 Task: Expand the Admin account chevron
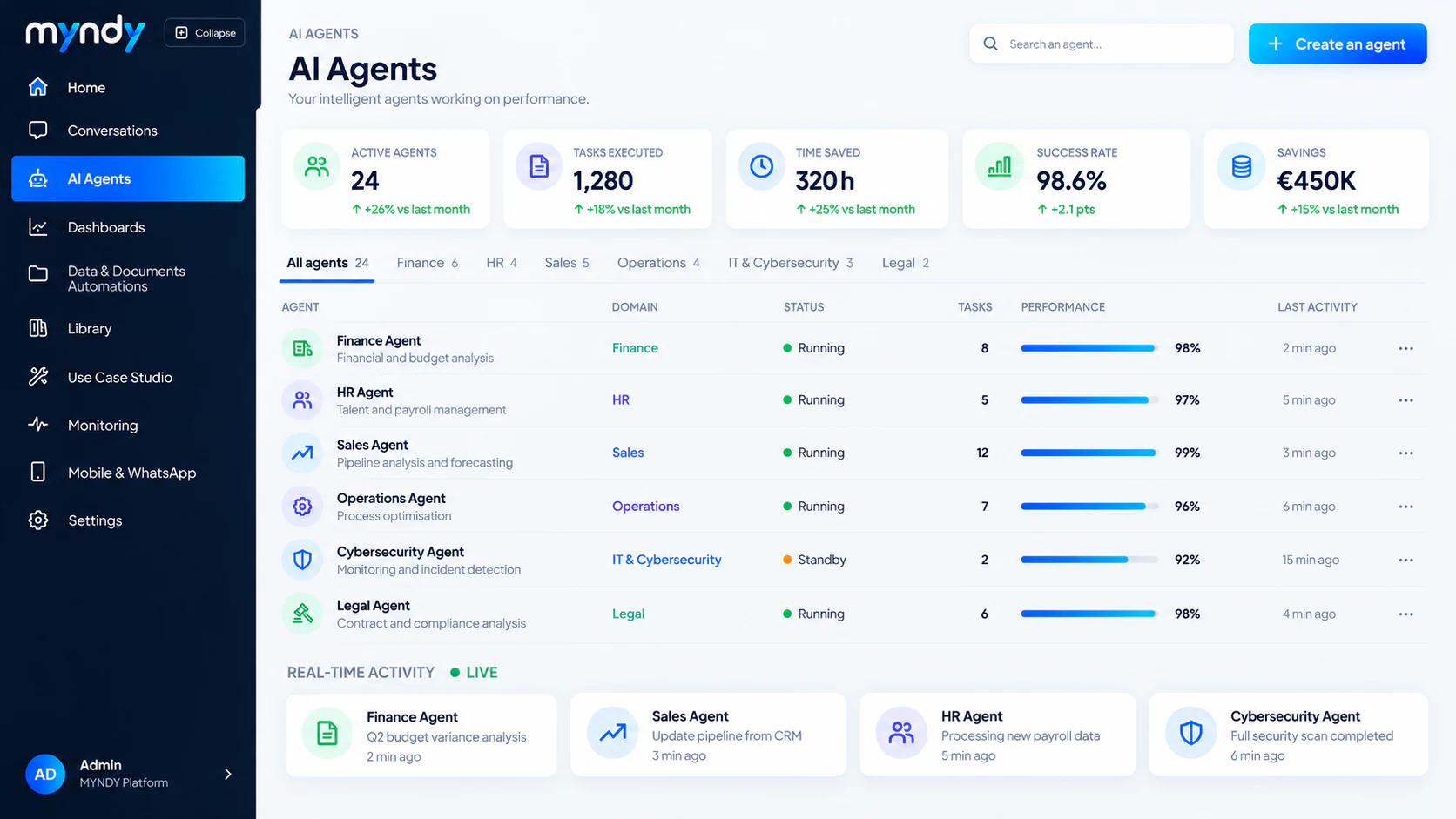pos(228,774)
